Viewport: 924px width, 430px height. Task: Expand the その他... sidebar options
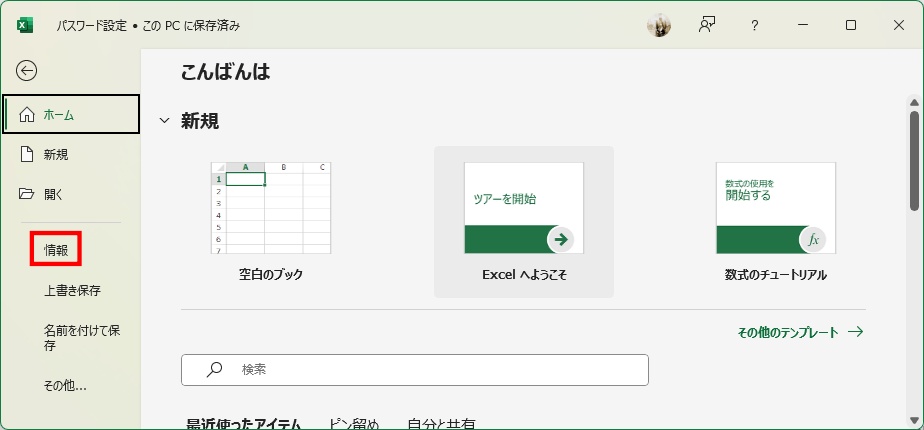[x=65, y=385]
